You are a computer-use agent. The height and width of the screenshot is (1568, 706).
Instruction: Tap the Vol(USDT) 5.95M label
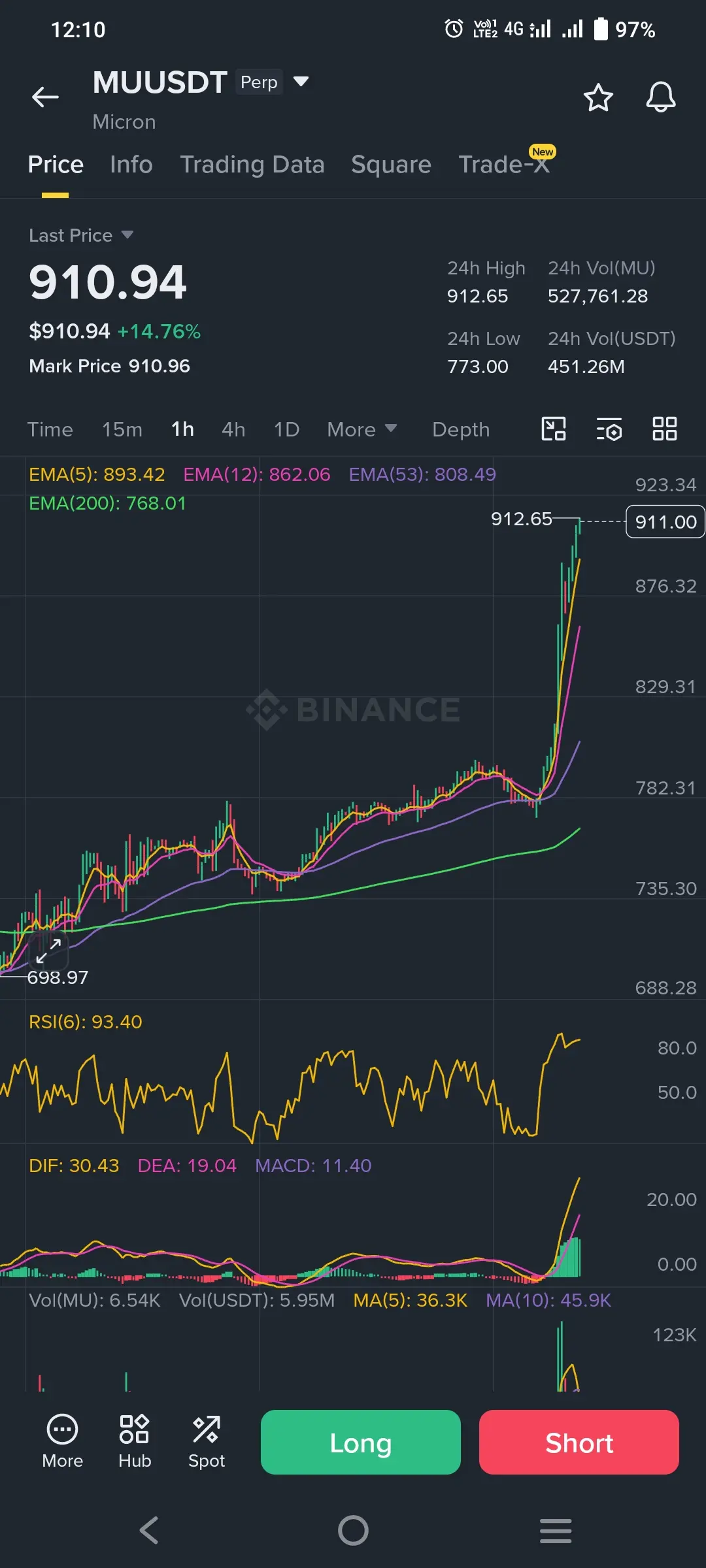pos(257,1300)
